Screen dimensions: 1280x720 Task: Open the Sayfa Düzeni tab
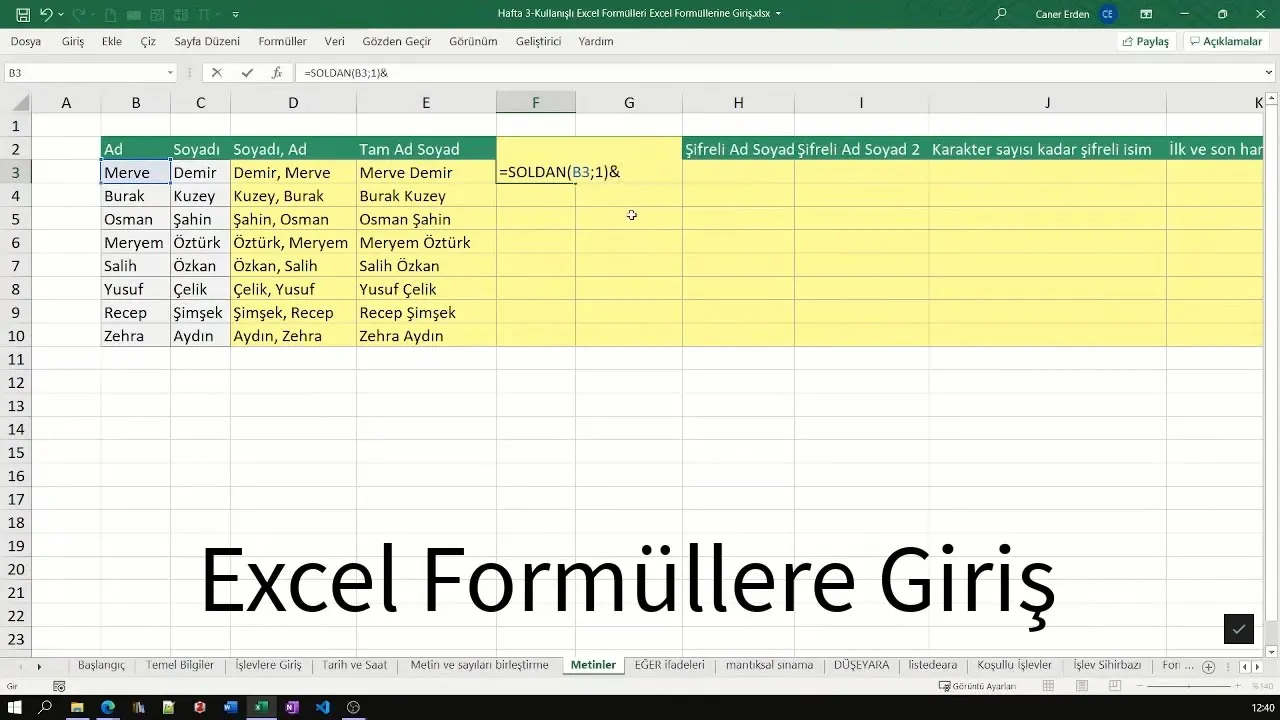pos(207,42)
